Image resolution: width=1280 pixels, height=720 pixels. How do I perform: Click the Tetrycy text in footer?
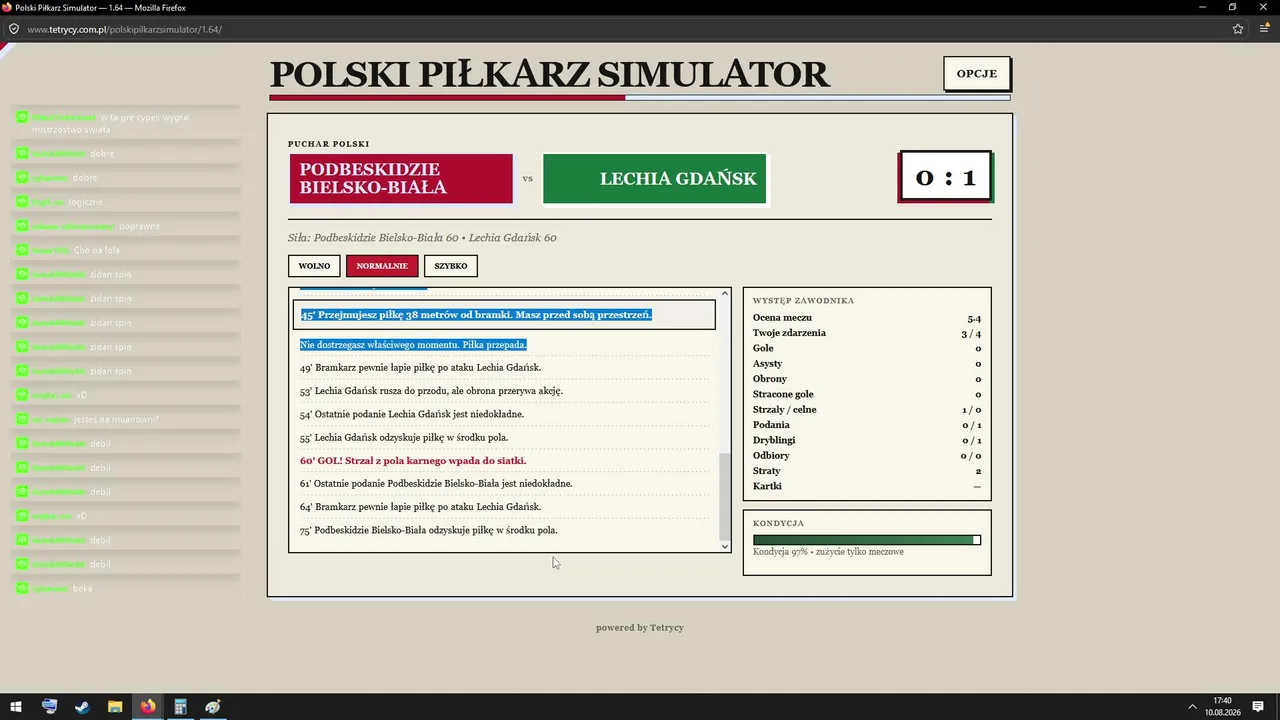tap(667, 628)
